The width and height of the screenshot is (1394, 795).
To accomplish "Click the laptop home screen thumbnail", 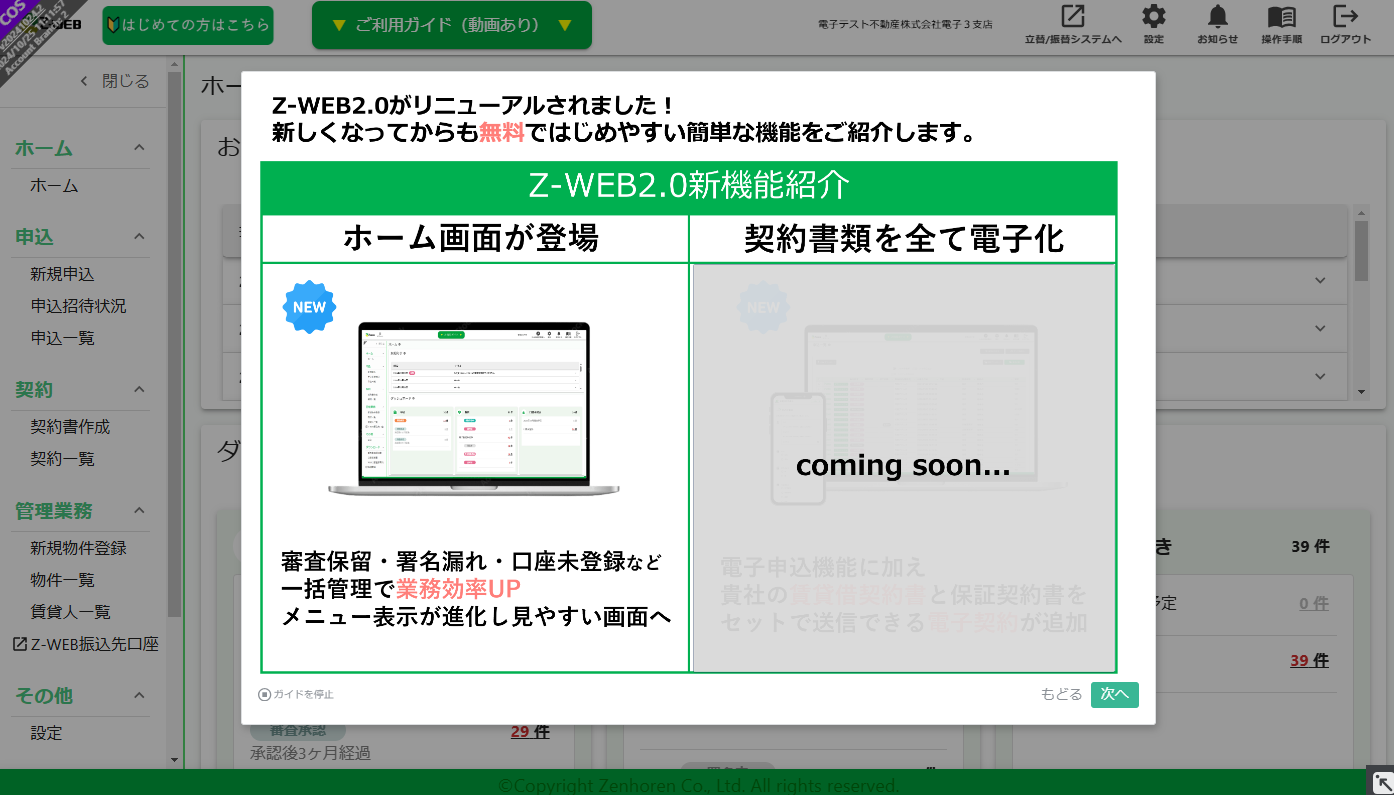I will pos(474,409).
